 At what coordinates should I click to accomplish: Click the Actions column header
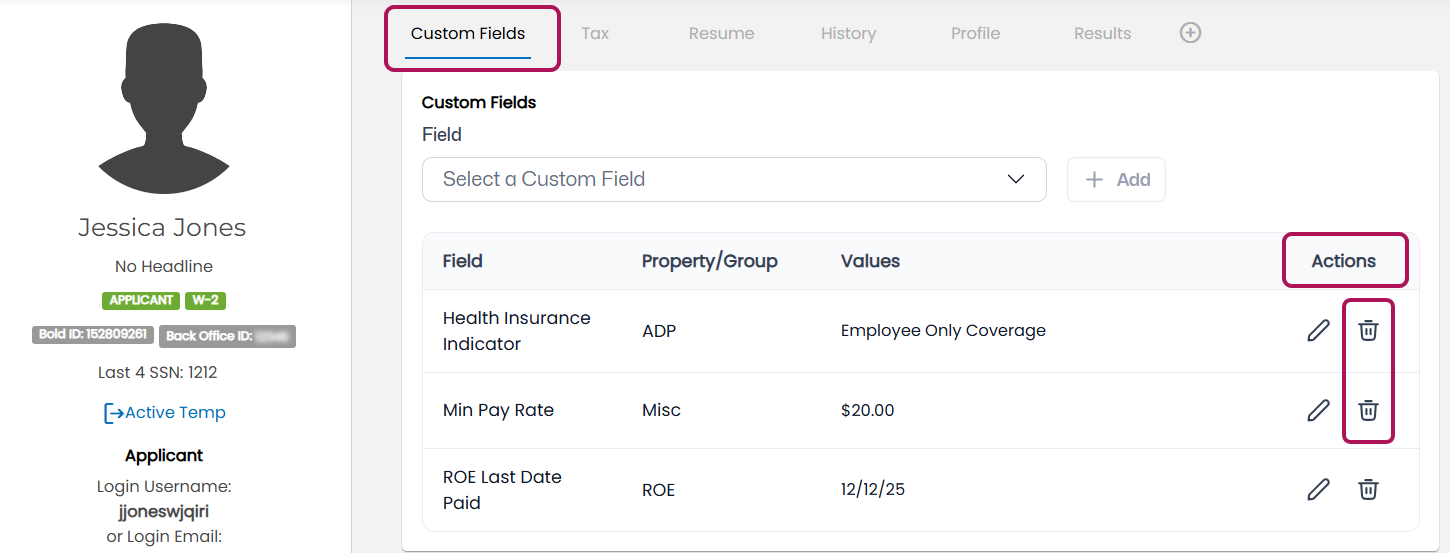(1343, 261)
